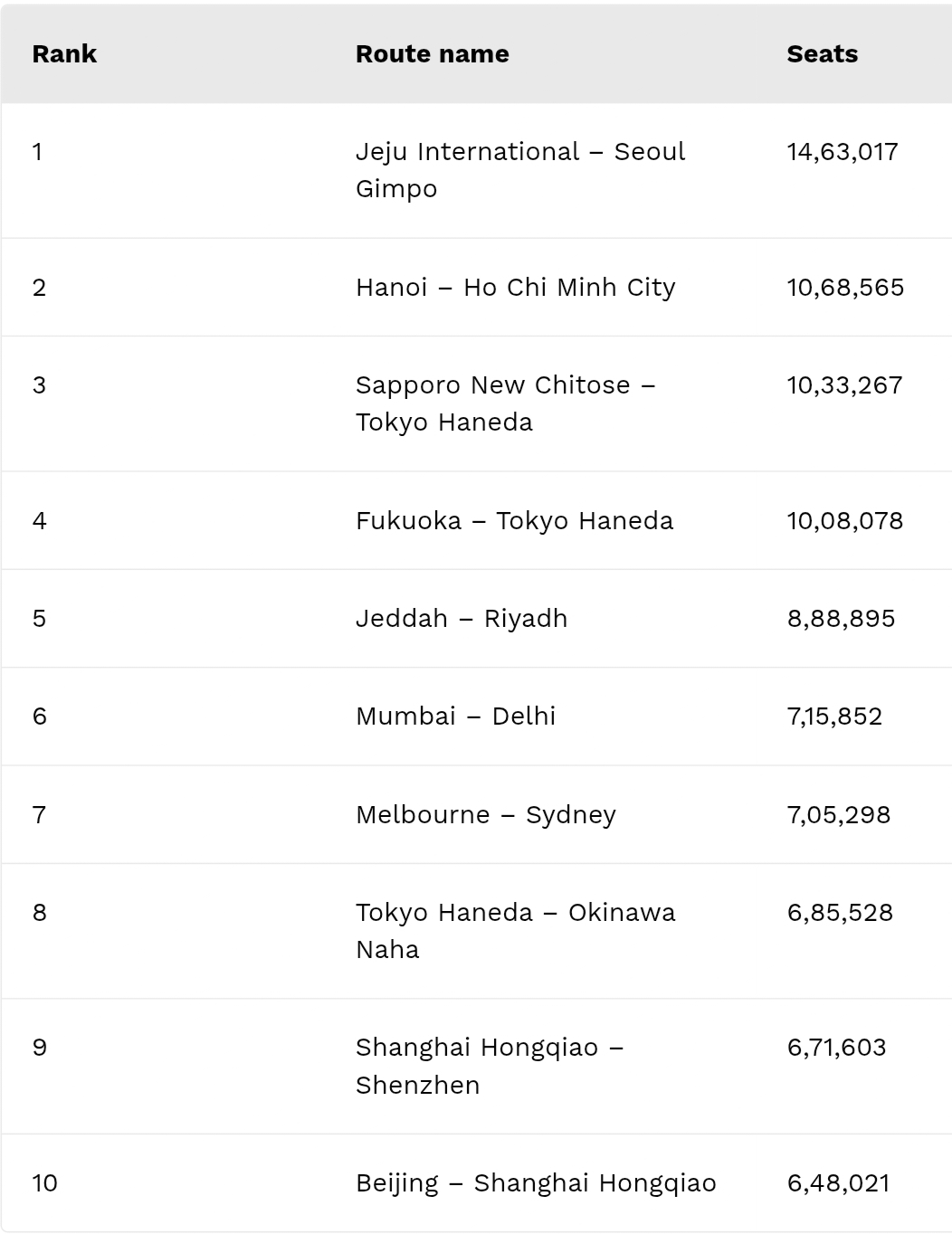Screen dimensions: 952x1234
Task: Click the Rank column header
Action: (64, 54)
